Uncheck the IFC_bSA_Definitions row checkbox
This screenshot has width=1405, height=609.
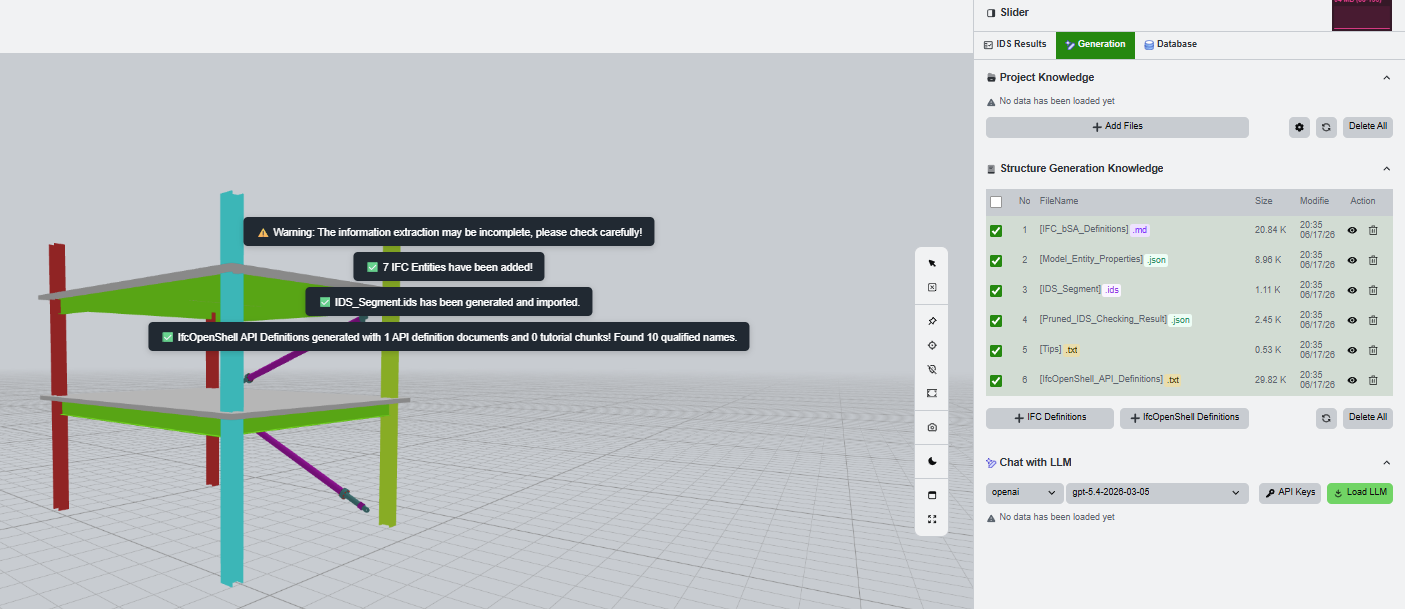tap(996, 231)
